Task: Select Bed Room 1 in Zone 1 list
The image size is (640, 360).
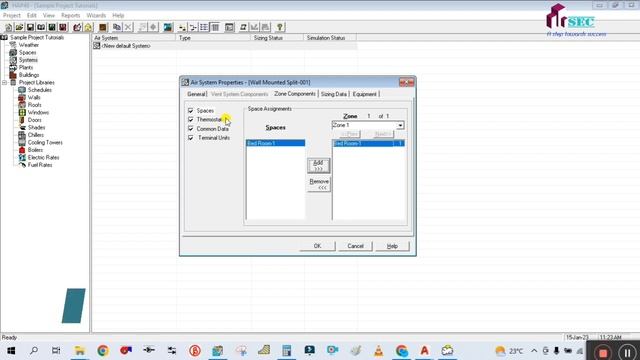Action: [369, 143]
